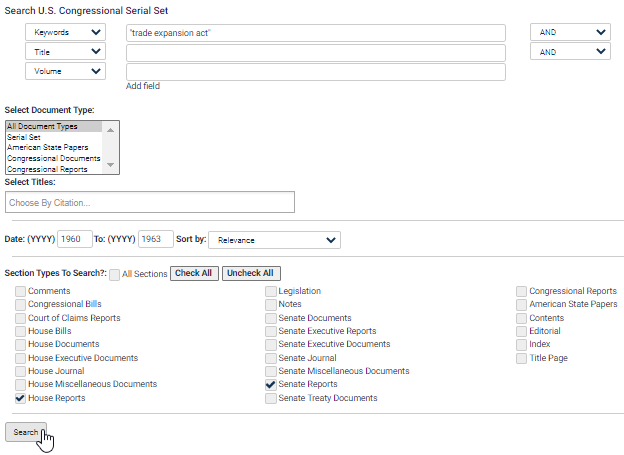Image resolution: width=624 pixels, height=455 pixels.
Task: Click the Add field link
Action: pyautogui.click(x=143, y=86)
